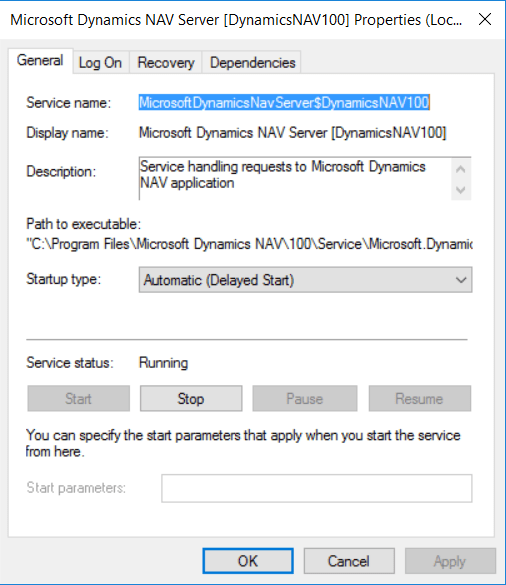Cancel the properties dialog

(x=349, y=561)
